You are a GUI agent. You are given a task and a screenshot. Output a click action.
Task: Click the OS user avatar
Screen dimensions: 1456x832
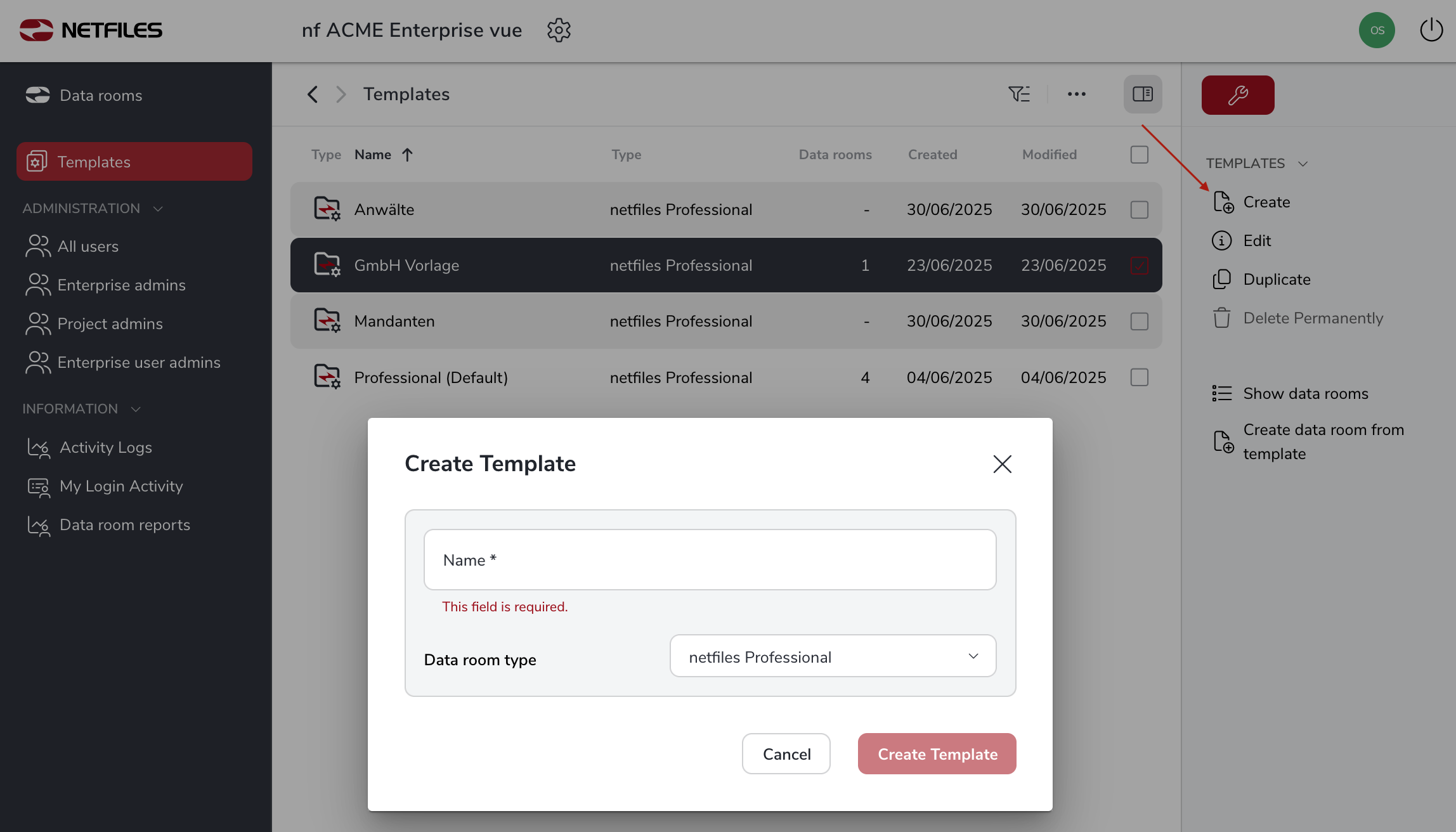pyautogui.click(x=1376, y=30)
